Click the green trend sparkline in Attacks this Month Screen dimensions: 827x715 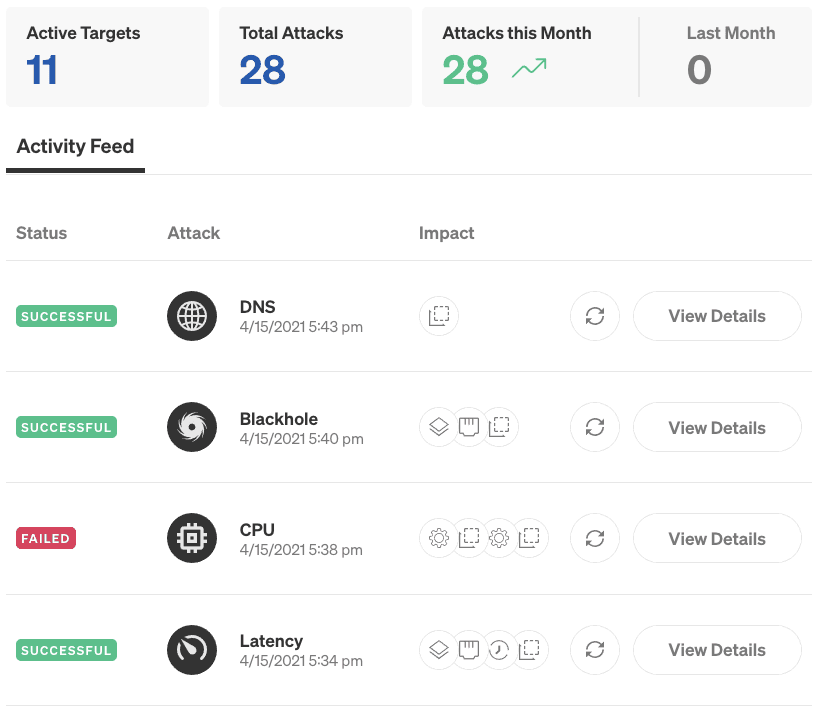[x=527, y=70]
